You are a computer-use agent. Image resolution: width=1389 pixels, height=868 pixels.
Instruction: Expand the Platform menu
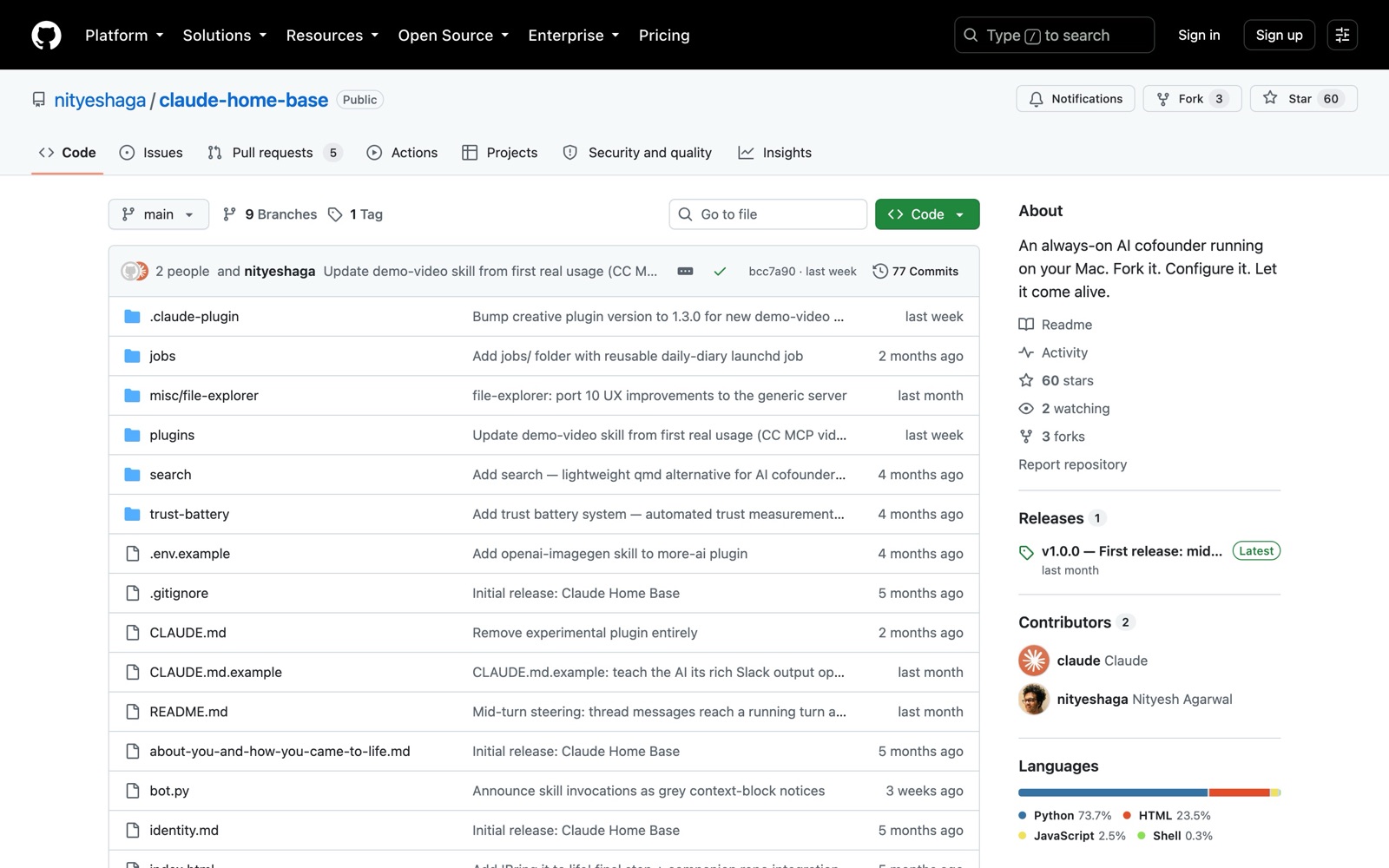[124, 35]
